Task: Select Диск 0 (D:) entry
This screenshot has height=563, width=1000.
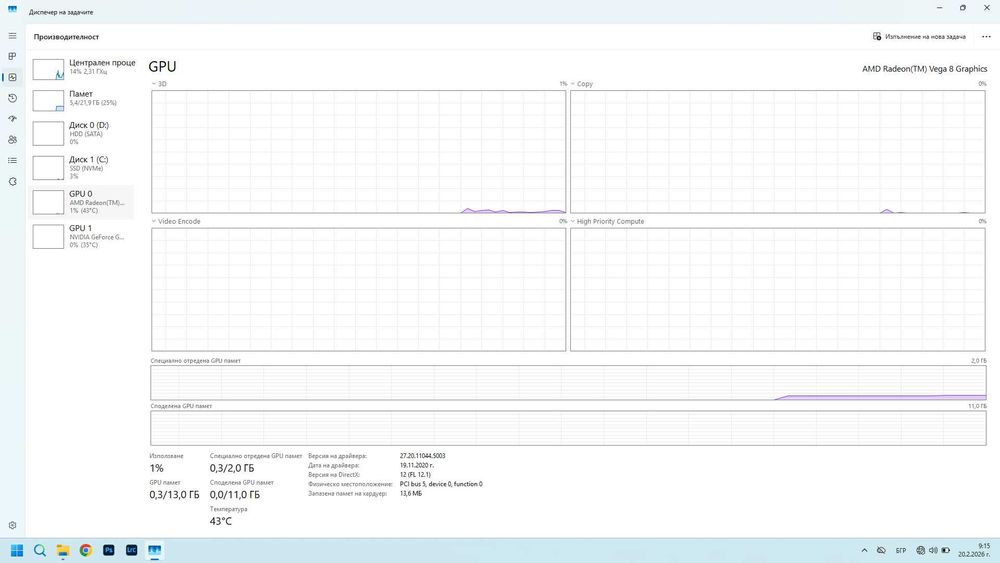Action: (82, 133)
